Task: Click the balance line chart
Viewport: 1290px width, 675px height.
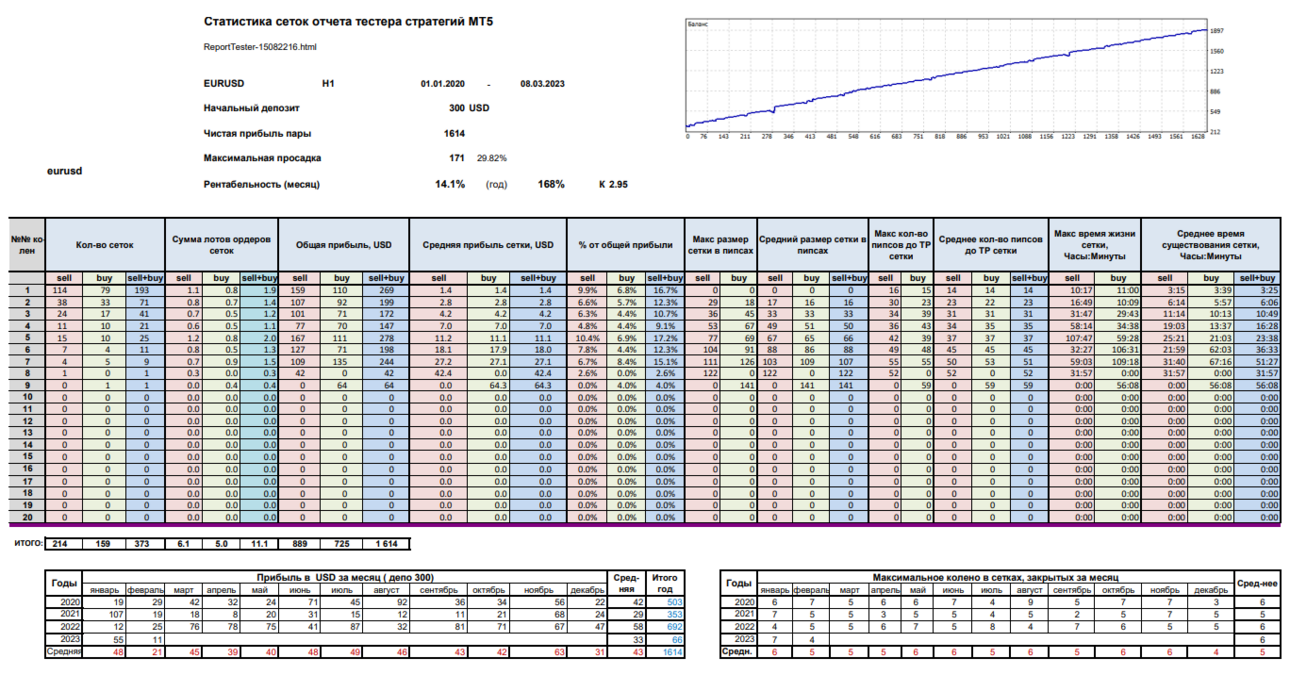Action: coord(946,78)
